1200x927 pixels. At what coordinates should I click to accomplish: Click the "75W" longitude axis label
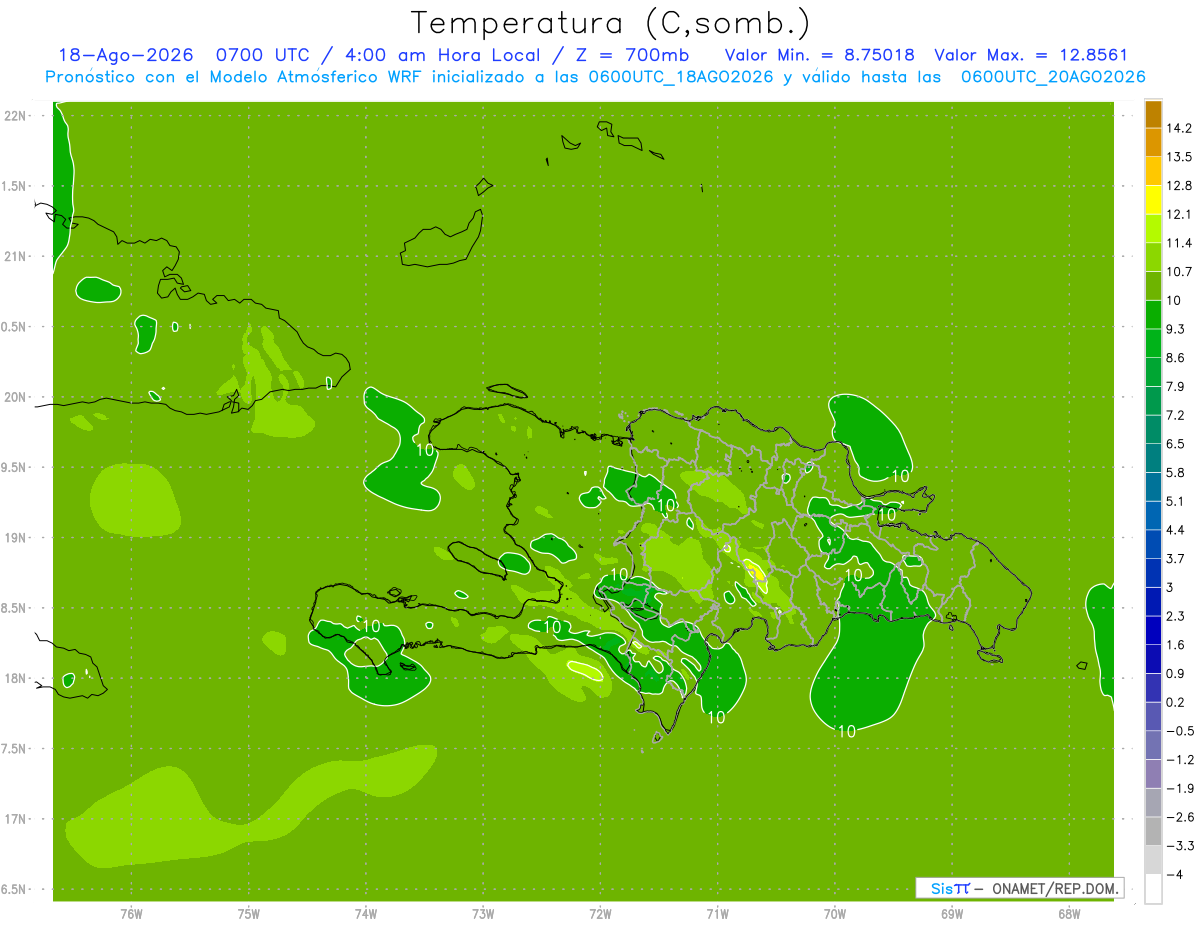tap(249, 913)
